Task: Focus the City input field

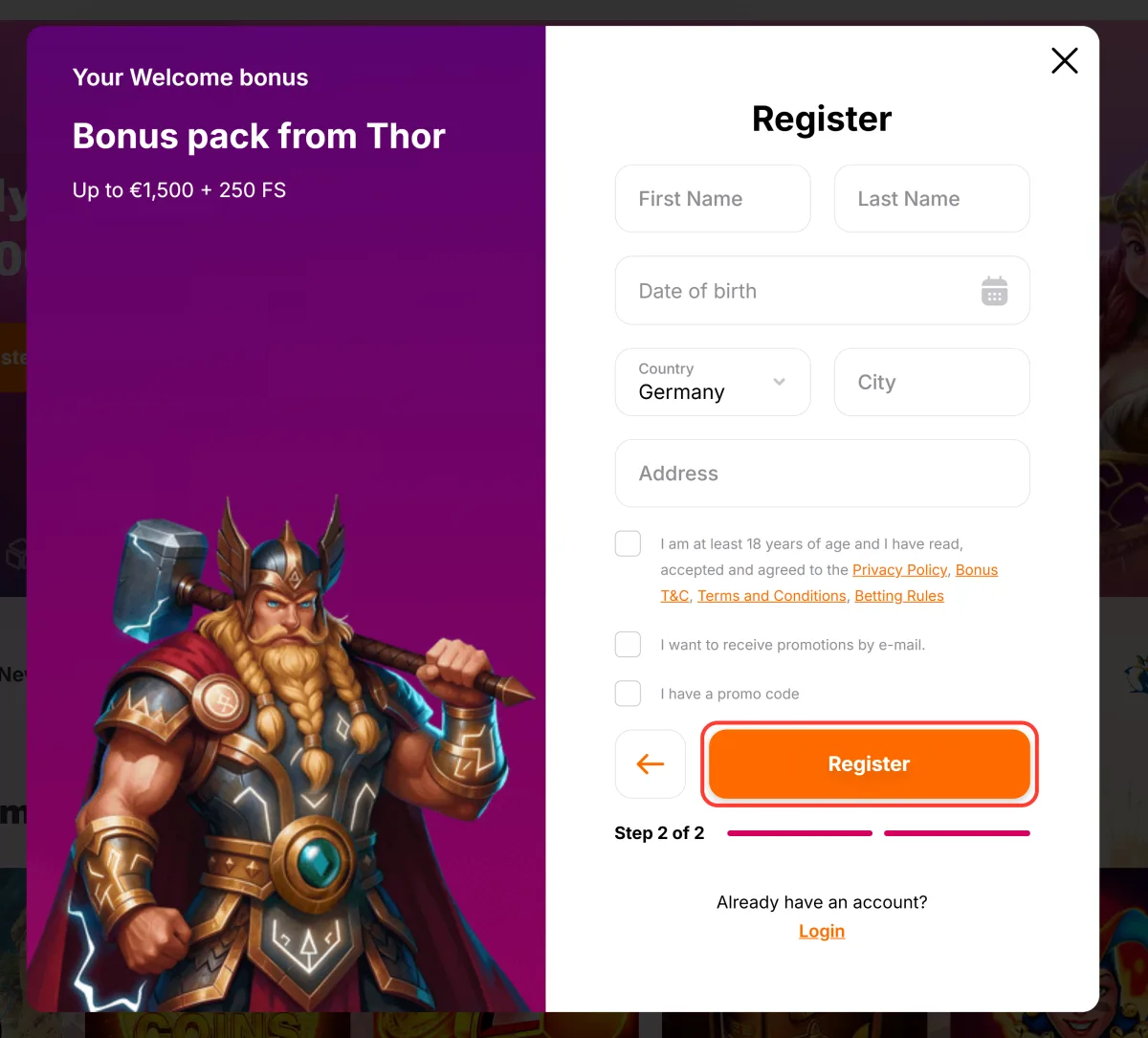Action: 932,382
